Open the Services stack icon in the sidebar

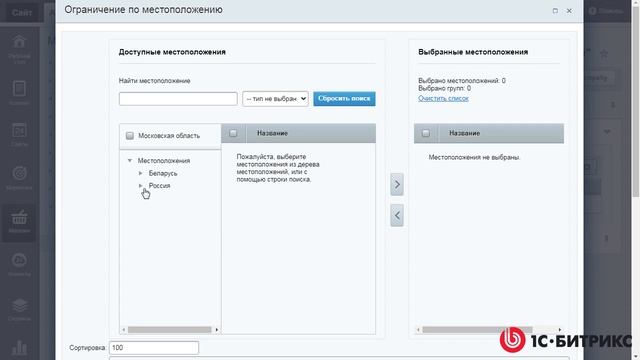(x=19, y=305)
